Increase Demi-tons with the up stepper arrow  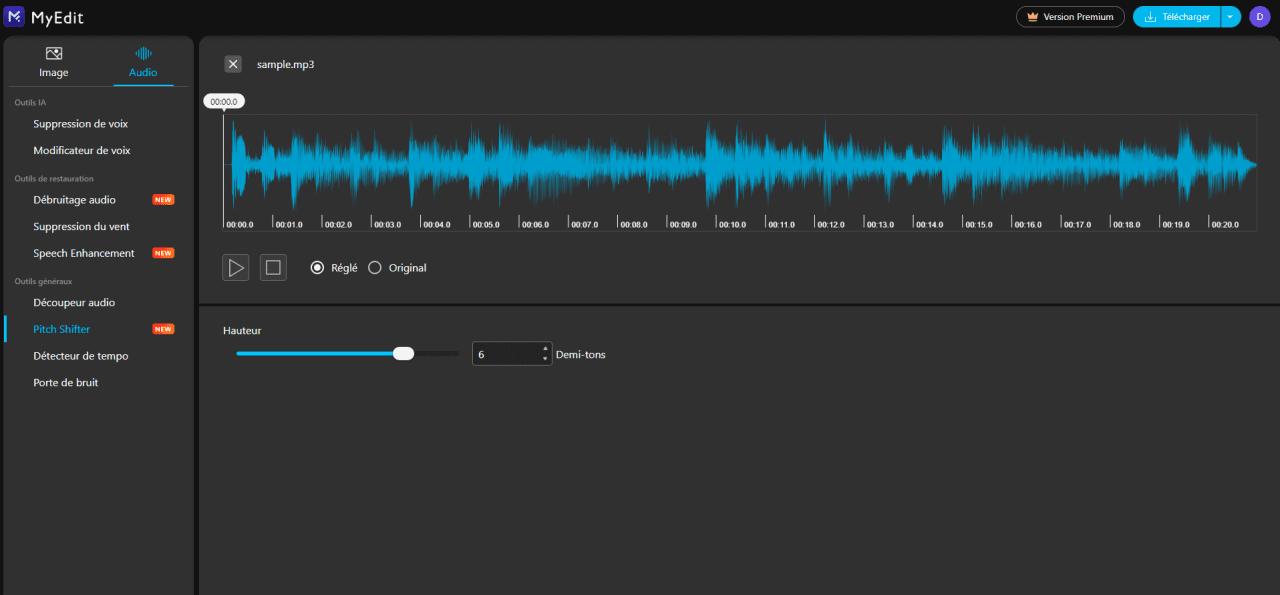tap(543, 348)
